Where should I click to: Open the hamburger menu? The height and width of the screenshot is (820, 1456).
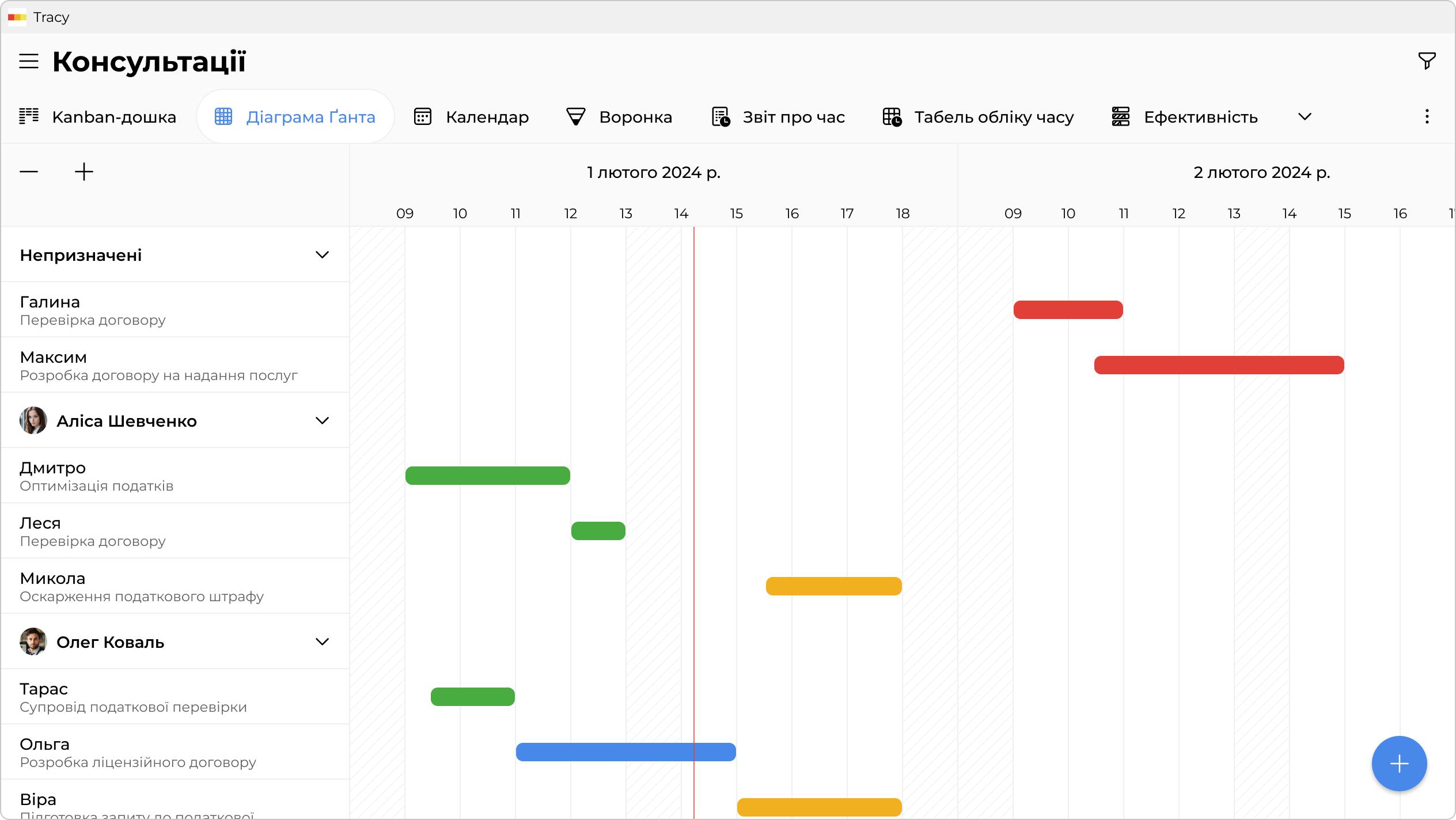[x=29, y=61]
